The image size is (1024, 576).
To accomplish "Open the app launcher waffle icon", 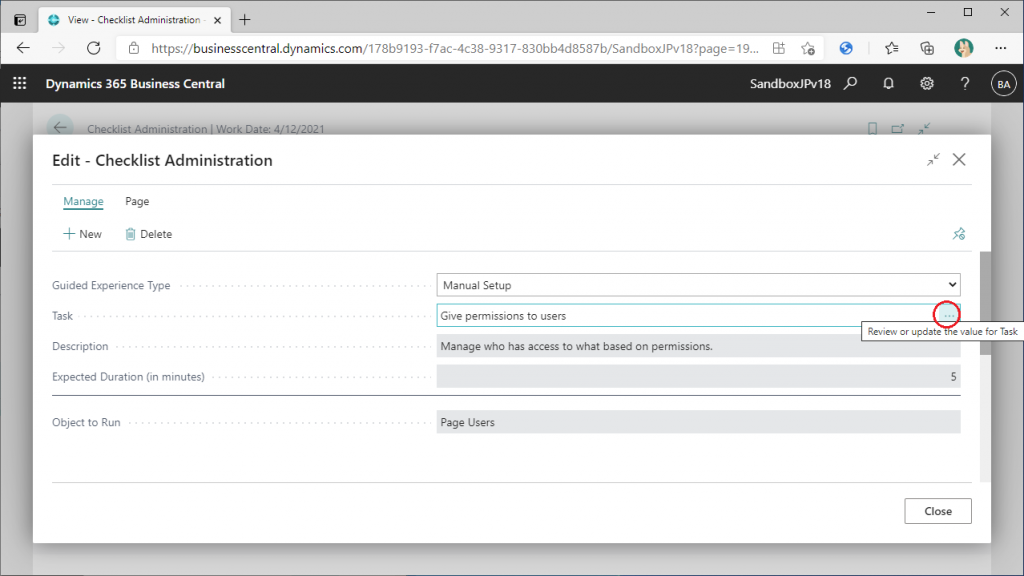I will pyautogui.click(x=20, y=84).
